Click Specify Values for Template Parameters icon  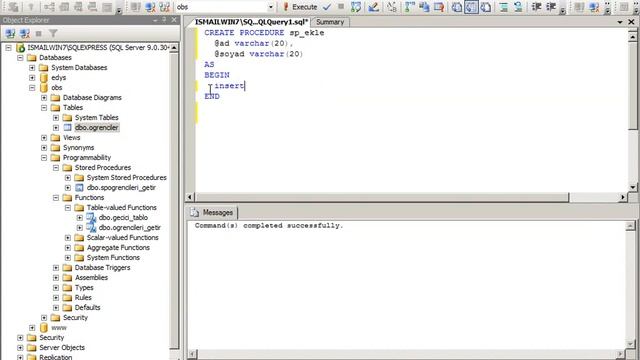pyautogui.click(x=392, y=7)
